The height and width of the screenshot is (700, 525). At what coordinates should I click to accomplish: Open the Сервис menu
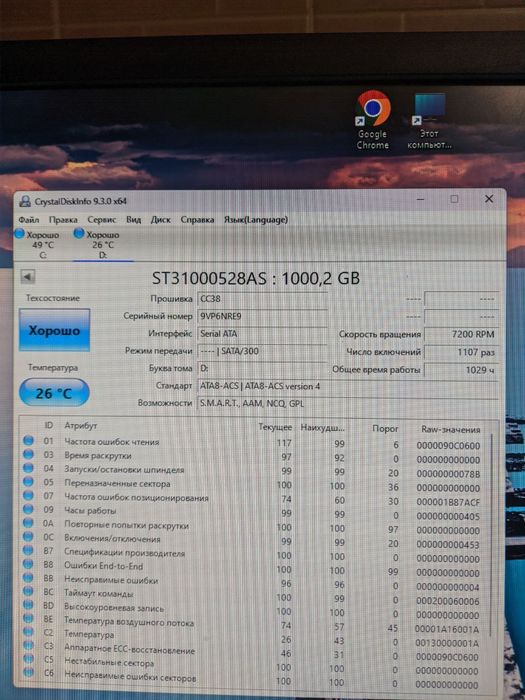(x=102, y=220)
